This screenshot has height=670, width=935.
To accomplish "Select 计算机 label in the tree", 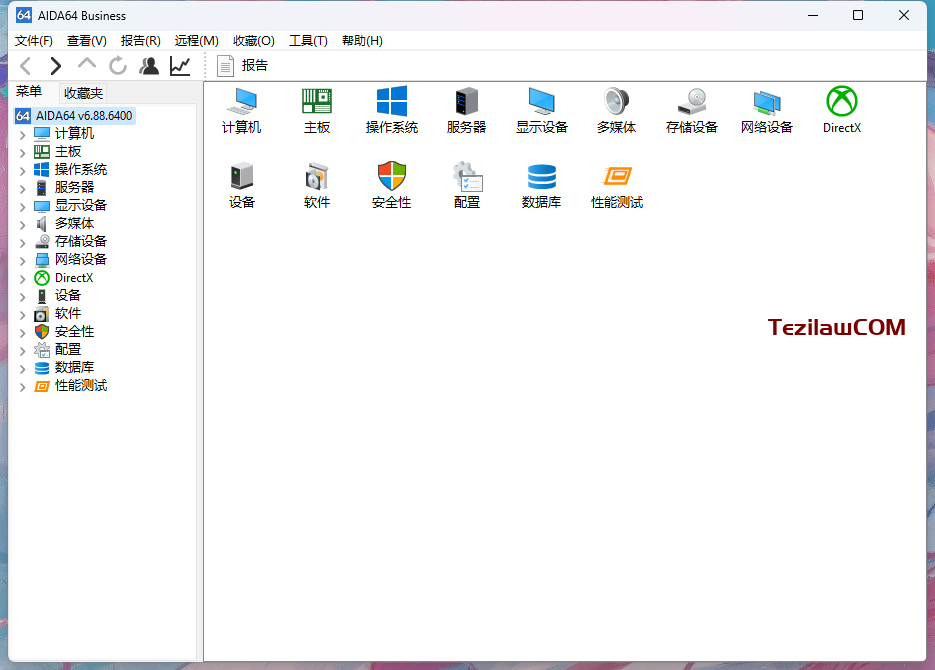I will 75,134.
